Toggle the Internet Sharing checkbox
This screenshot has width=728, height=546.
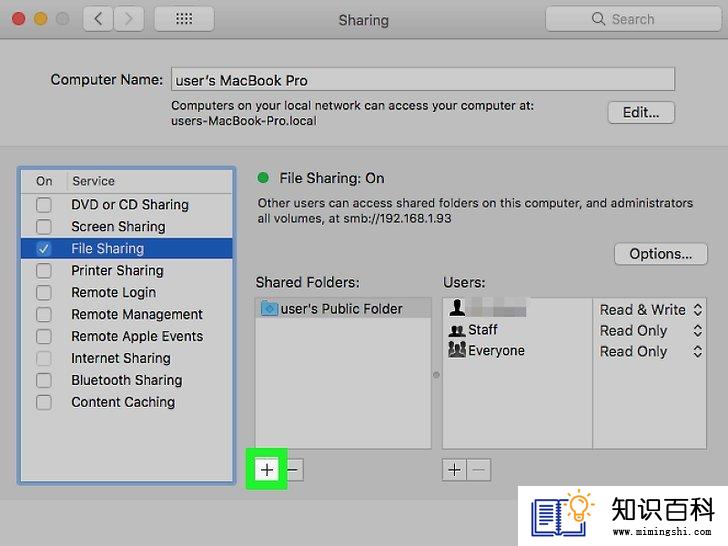pyautogui.click(x=44, y=358)
